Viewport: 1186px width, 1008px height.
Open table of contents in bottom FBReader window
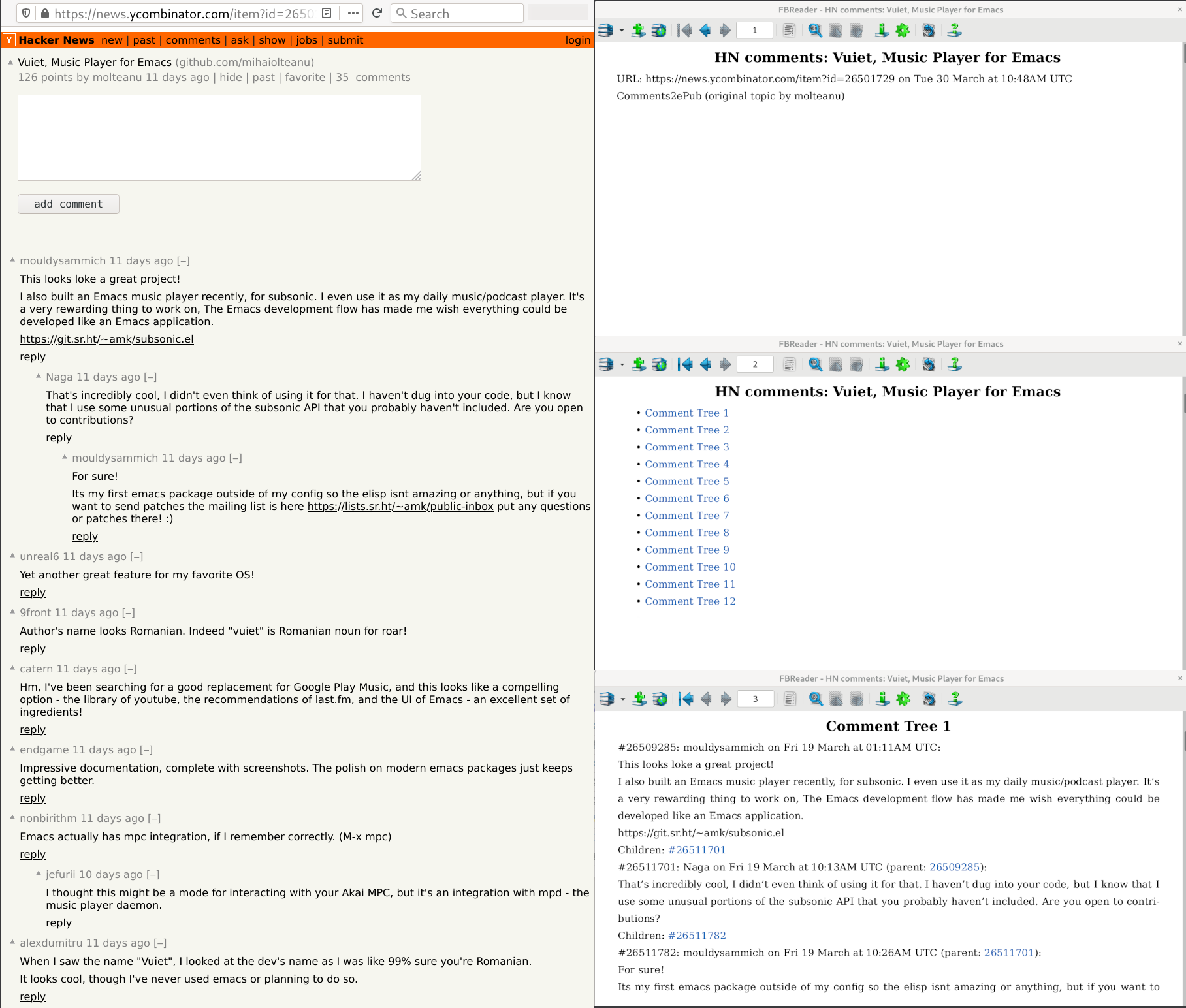pyautogui.click(x=790, y=699)
